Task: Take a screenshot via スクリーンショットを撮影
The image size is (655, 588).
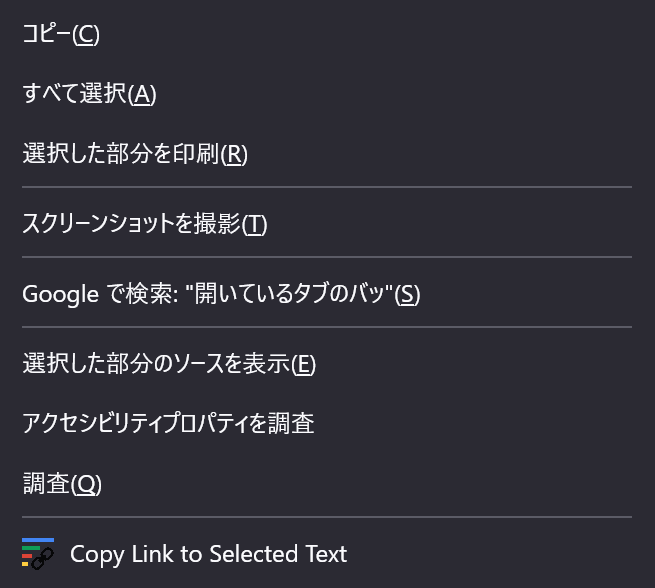Action: 328,223
